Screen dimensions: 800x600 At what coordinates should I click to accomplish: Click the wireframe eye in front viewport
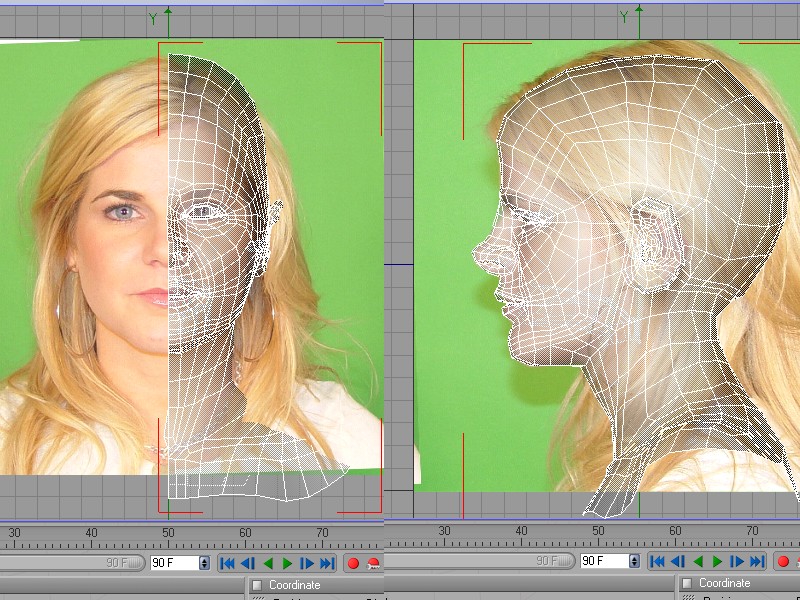[x=204, y=211]
